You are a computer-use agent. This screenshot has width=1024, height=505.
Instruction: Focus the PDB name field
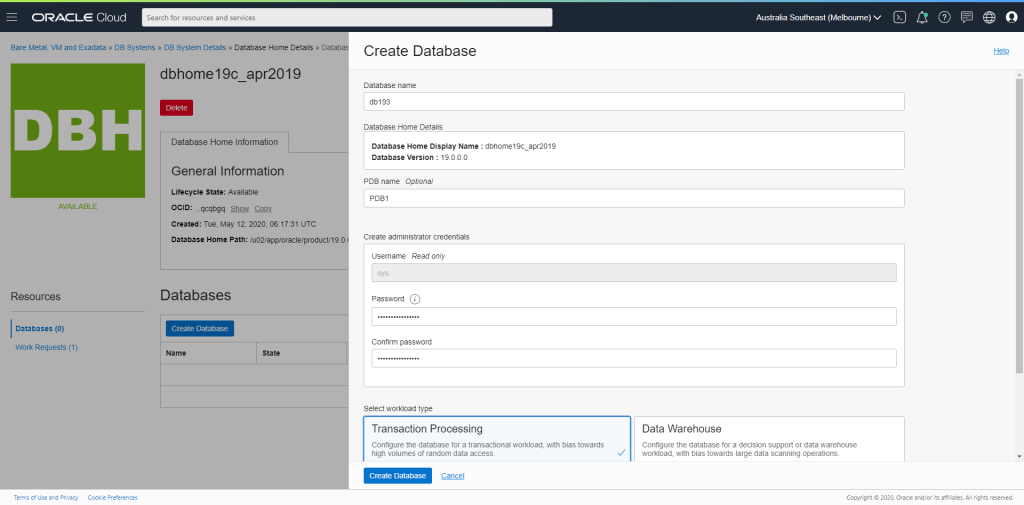(634, 198)
